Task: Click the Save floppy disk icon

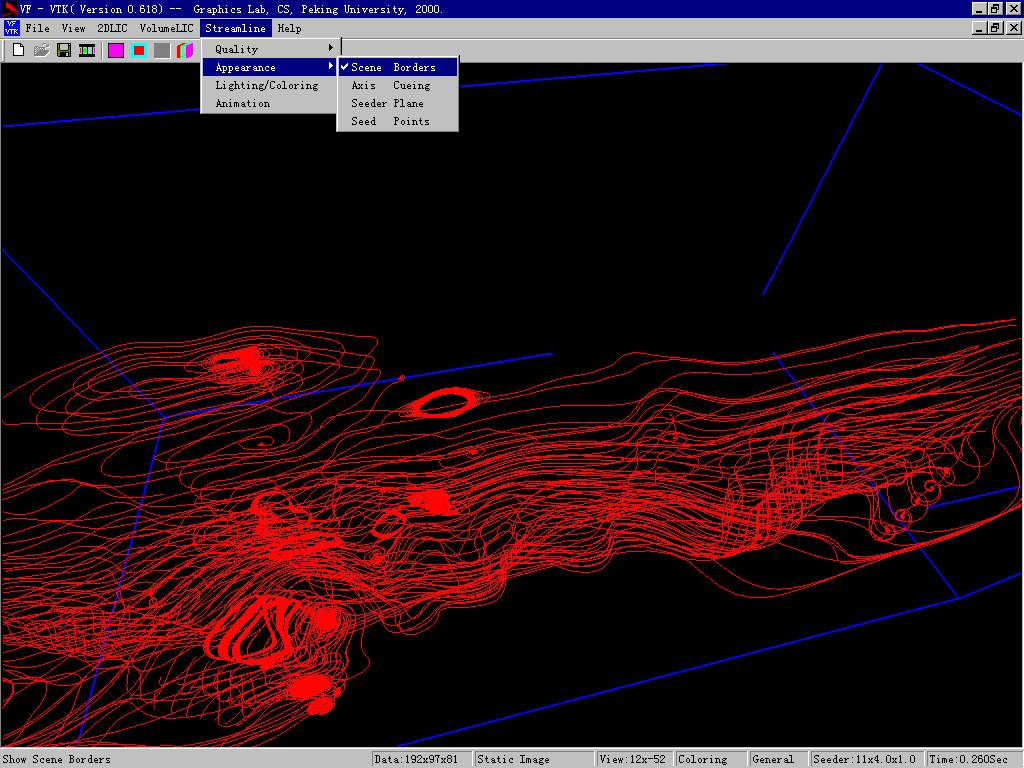Action: 63,50
